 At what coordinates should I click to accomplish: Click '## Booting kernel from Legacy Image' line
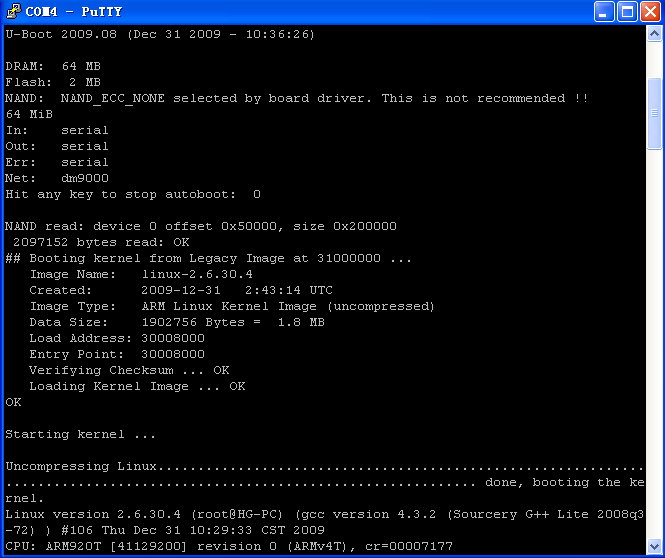208,259
